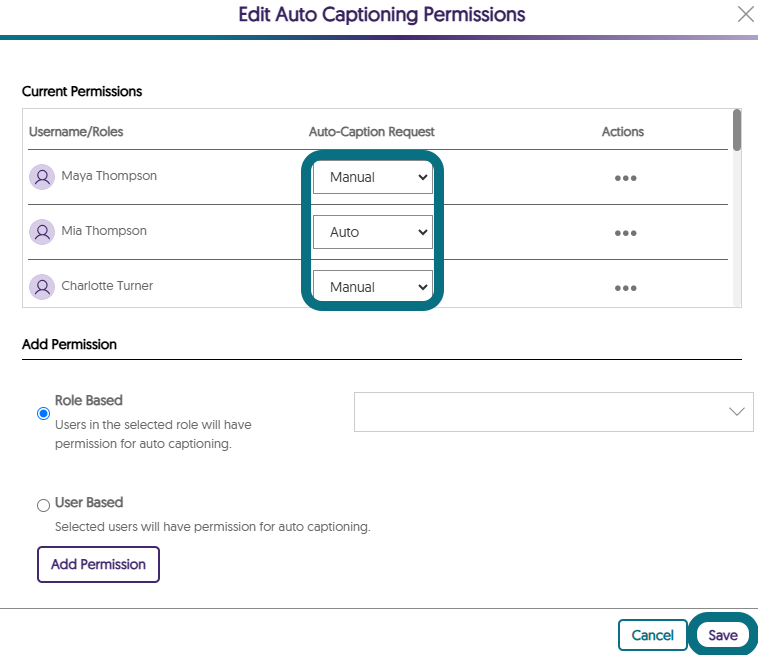Screen dimensions: 758x655
Task: Cancel editing permissions
Action: point(652,635)
